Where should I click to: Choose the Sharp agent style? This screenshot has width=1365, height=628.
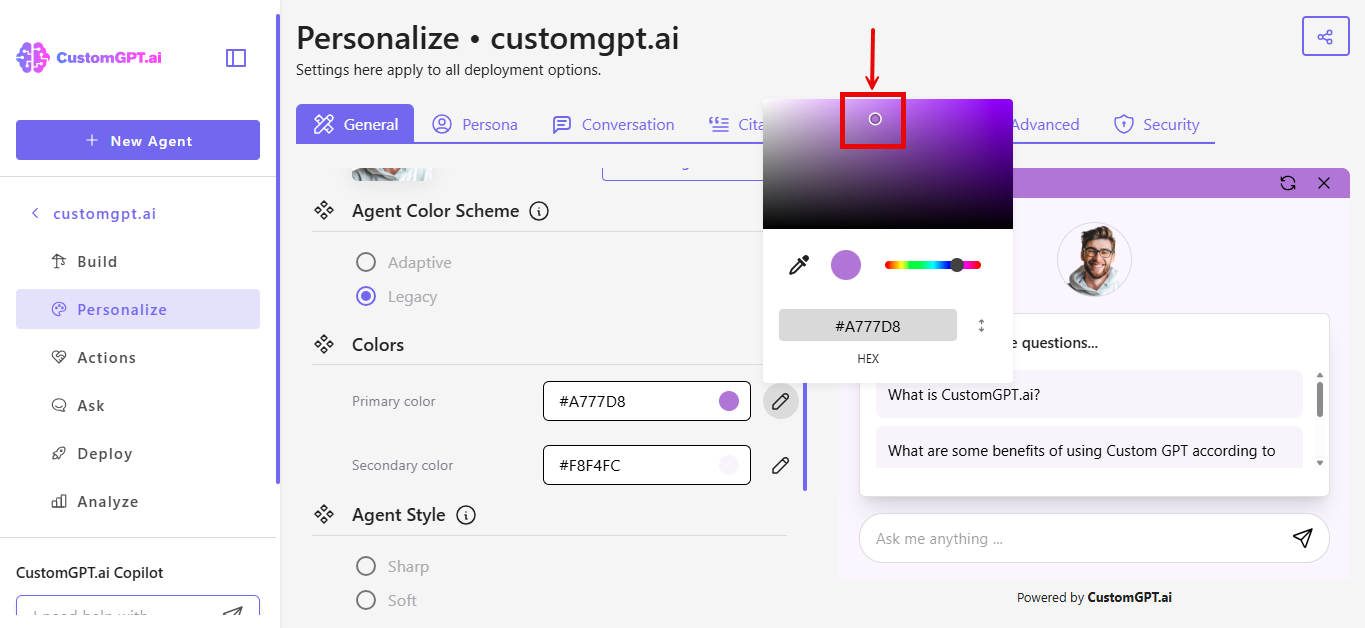click(366, 566)
